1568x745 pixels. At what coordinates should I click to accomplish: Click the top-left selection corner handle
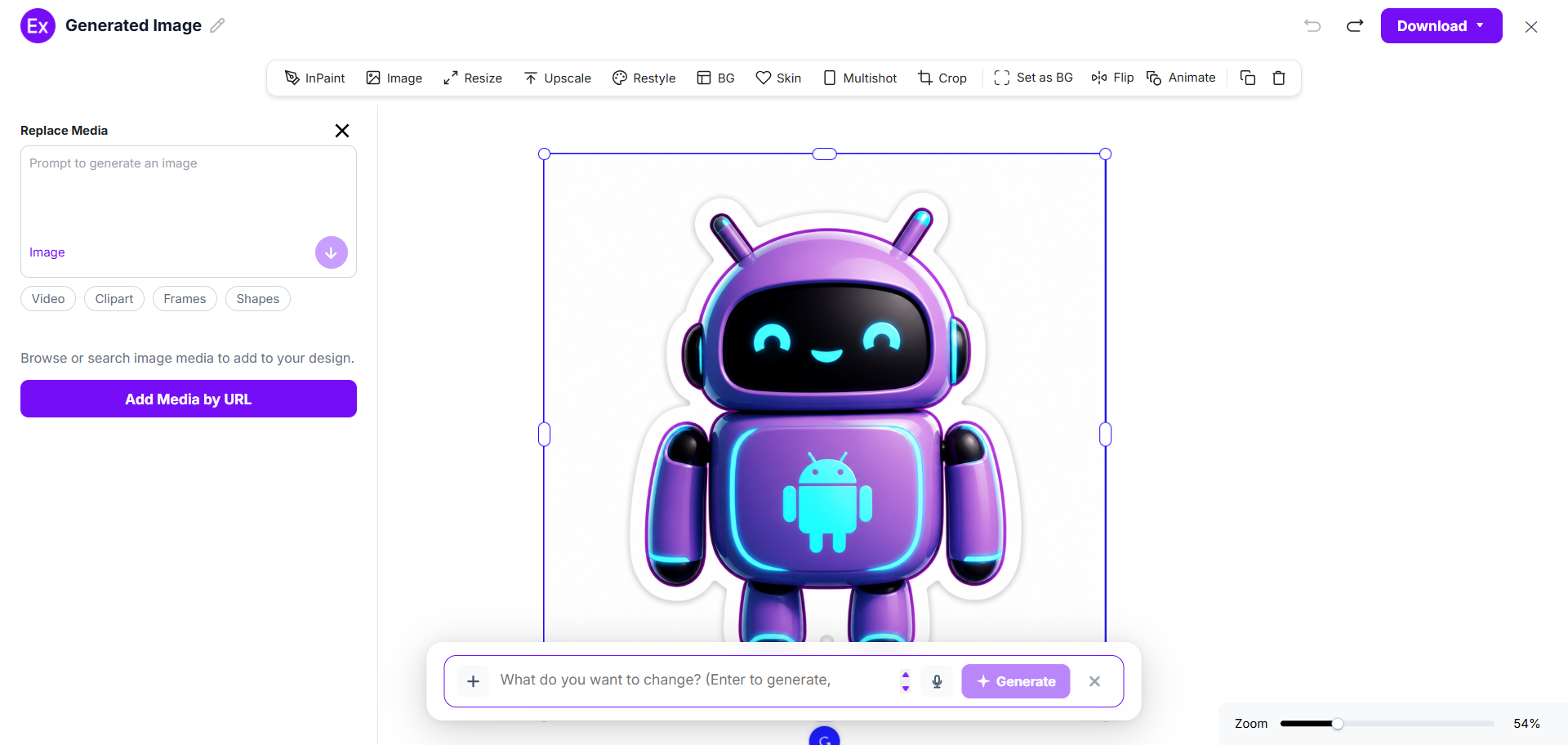[x=545, y=154]
